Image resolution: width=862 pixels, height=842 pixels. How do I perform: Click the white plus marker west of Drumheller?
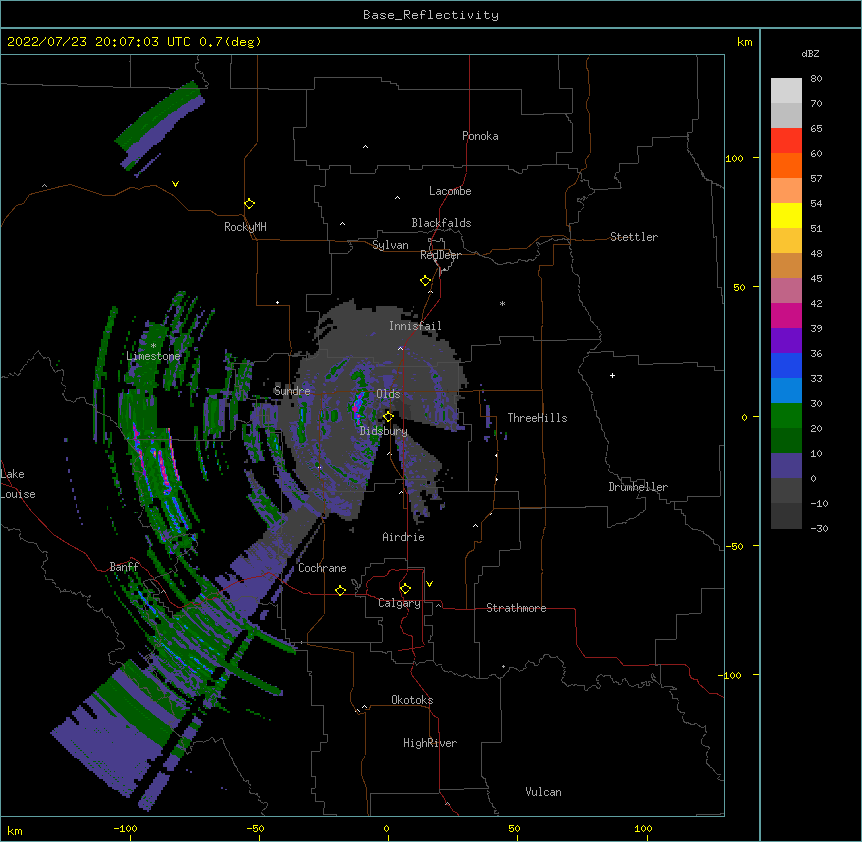(612, 375)
